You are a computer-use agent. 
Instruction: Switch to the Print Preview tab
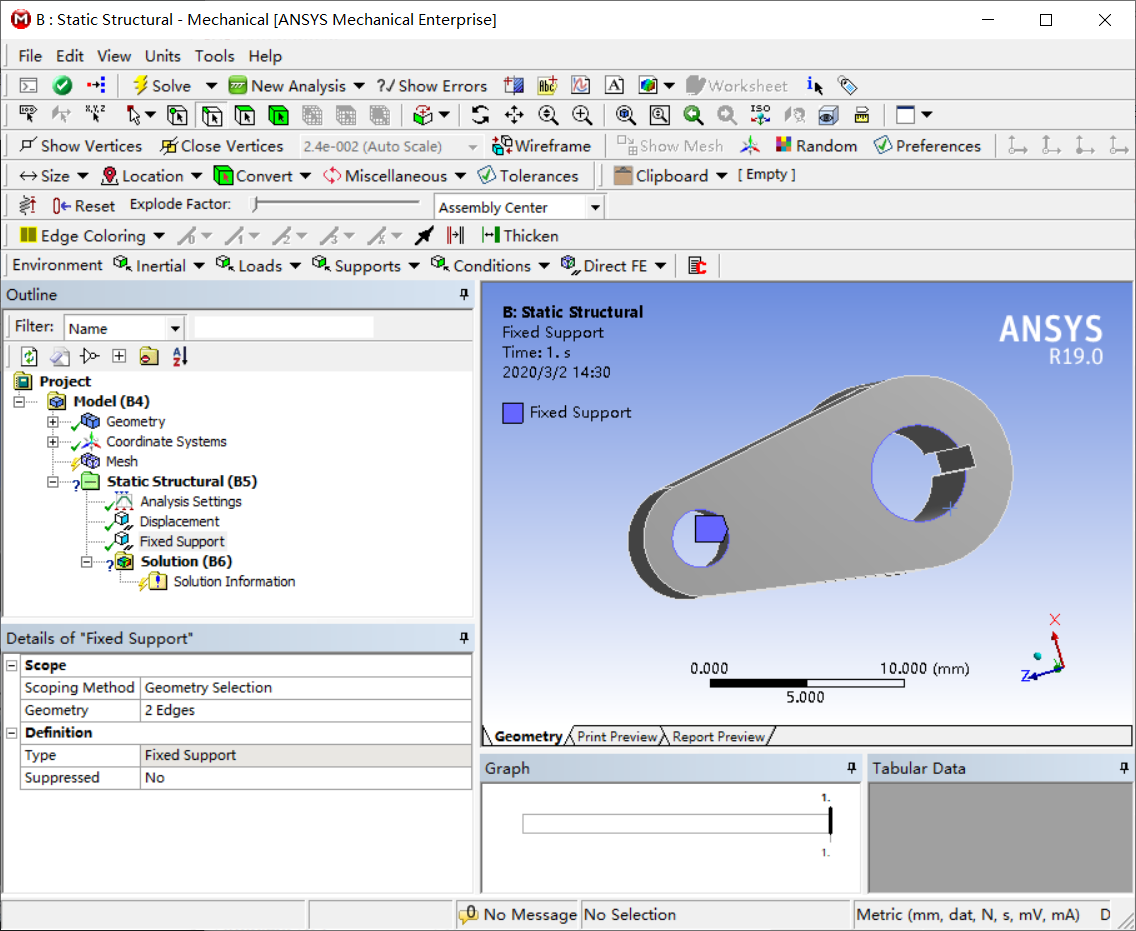[617, 736]
